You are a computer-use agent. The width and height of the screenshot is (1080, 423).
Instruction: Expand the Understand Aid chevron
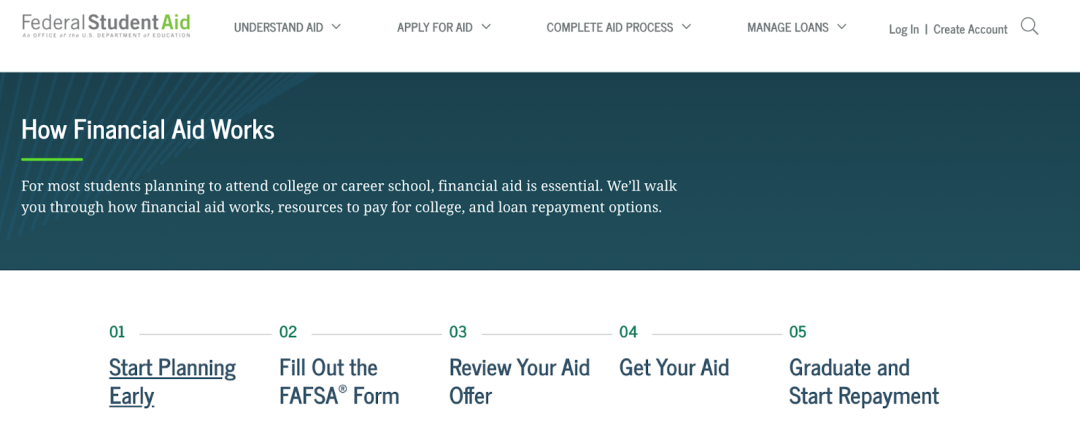click(x=336, y=27)
